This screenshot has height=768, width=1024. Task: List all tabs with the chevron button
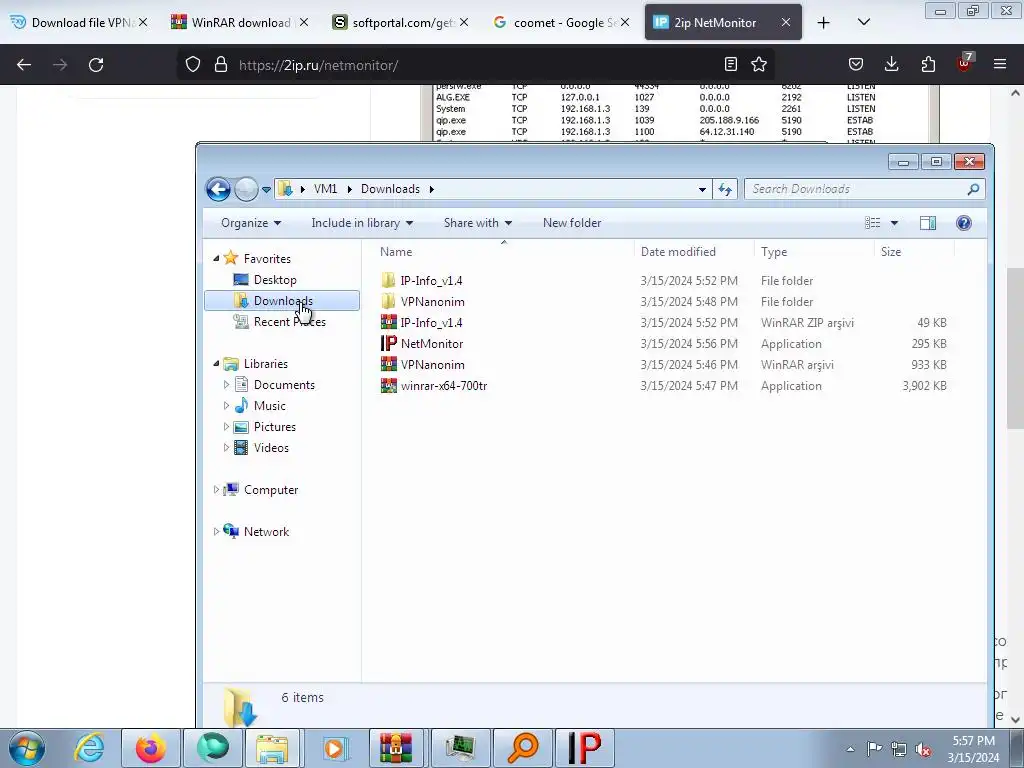coord(863,22)
